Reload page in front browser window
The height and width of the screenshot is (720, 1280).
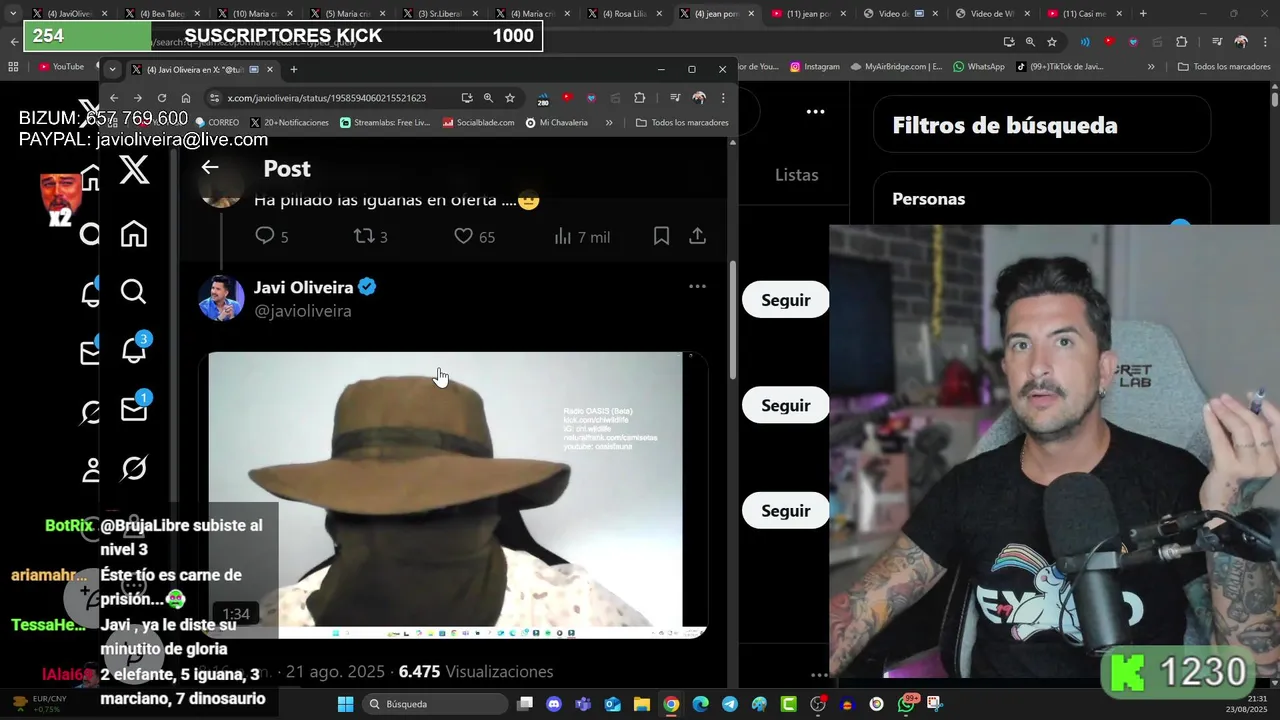162,98
